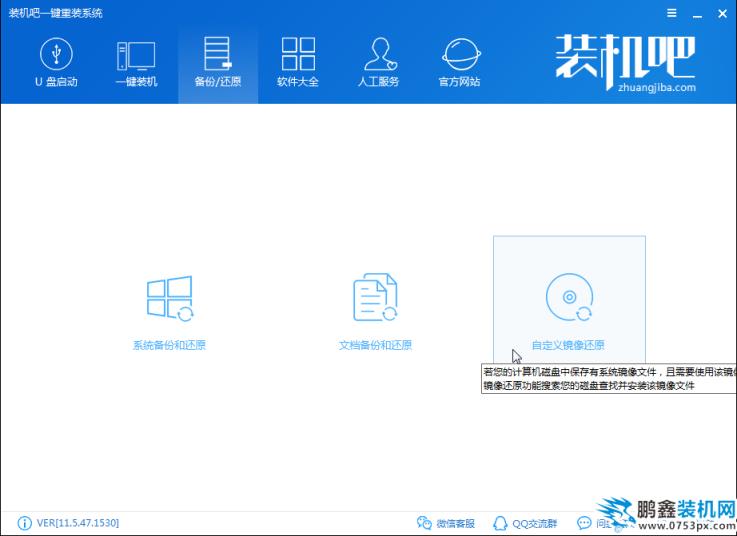Open the 软件大全 section
The image size is (737, 536).
click(x=298, y=62)
